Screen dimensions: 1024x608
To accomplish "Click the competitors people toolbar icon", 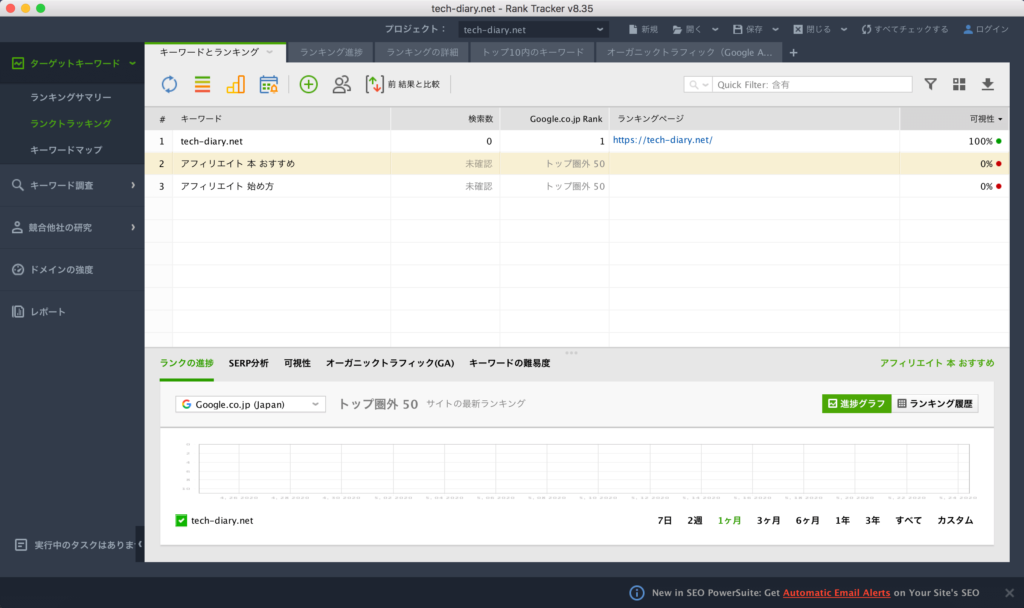I will point(341,84).
